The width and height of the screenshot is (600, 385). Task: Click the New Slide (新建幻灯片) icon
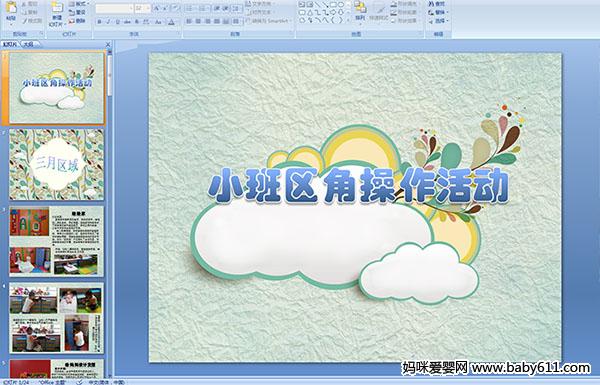point(57,8)
